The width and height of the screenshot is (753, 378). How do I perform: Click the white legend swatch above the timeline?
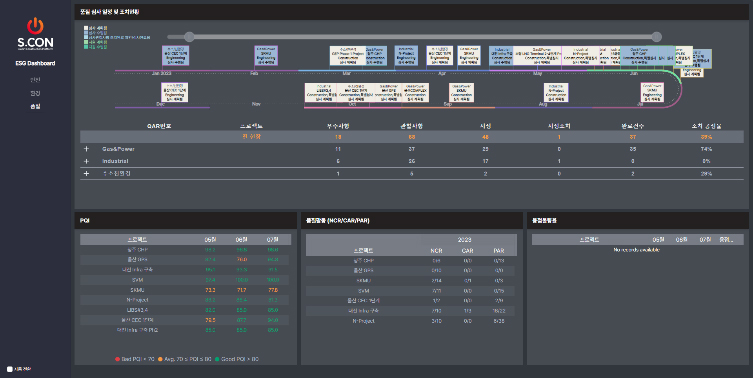click(x=86, y=28)
